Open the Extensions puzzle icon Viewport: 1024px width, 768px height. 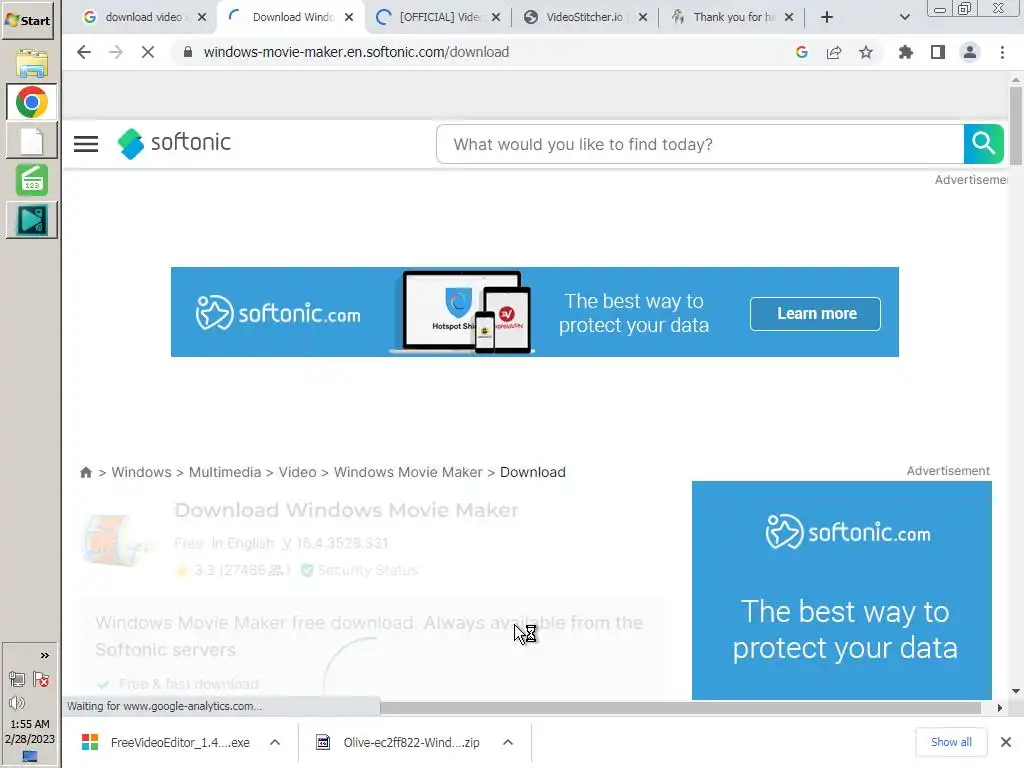[x=906, y=52]
